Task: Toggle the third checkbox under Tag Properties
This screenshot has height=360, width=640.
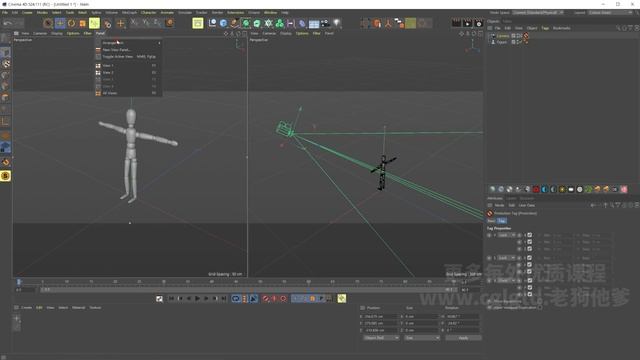Action: point(530,249)
